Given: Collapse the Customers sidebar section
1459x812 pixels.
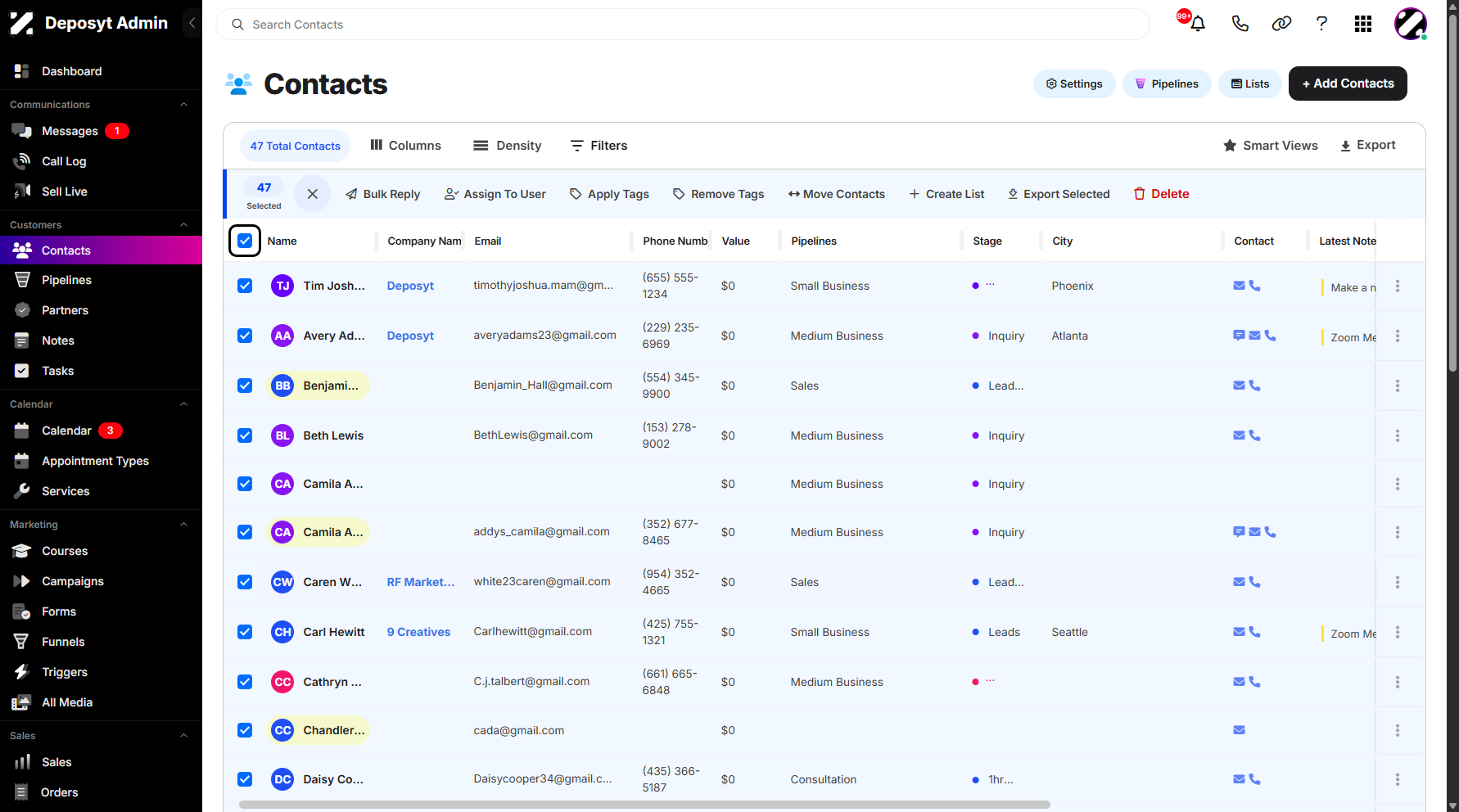Looking at the screenshot, I should coord(184,225).
